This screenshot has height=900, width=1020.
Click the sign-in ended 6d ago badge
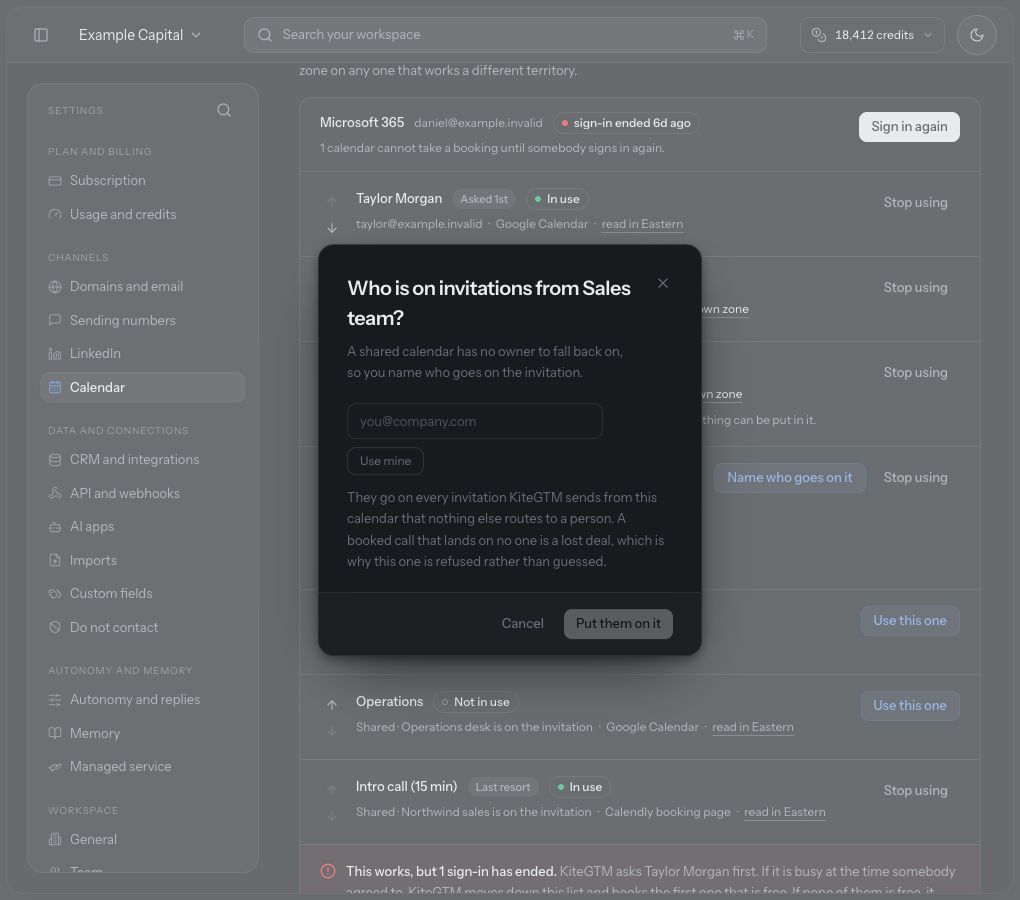coord(626,124)
